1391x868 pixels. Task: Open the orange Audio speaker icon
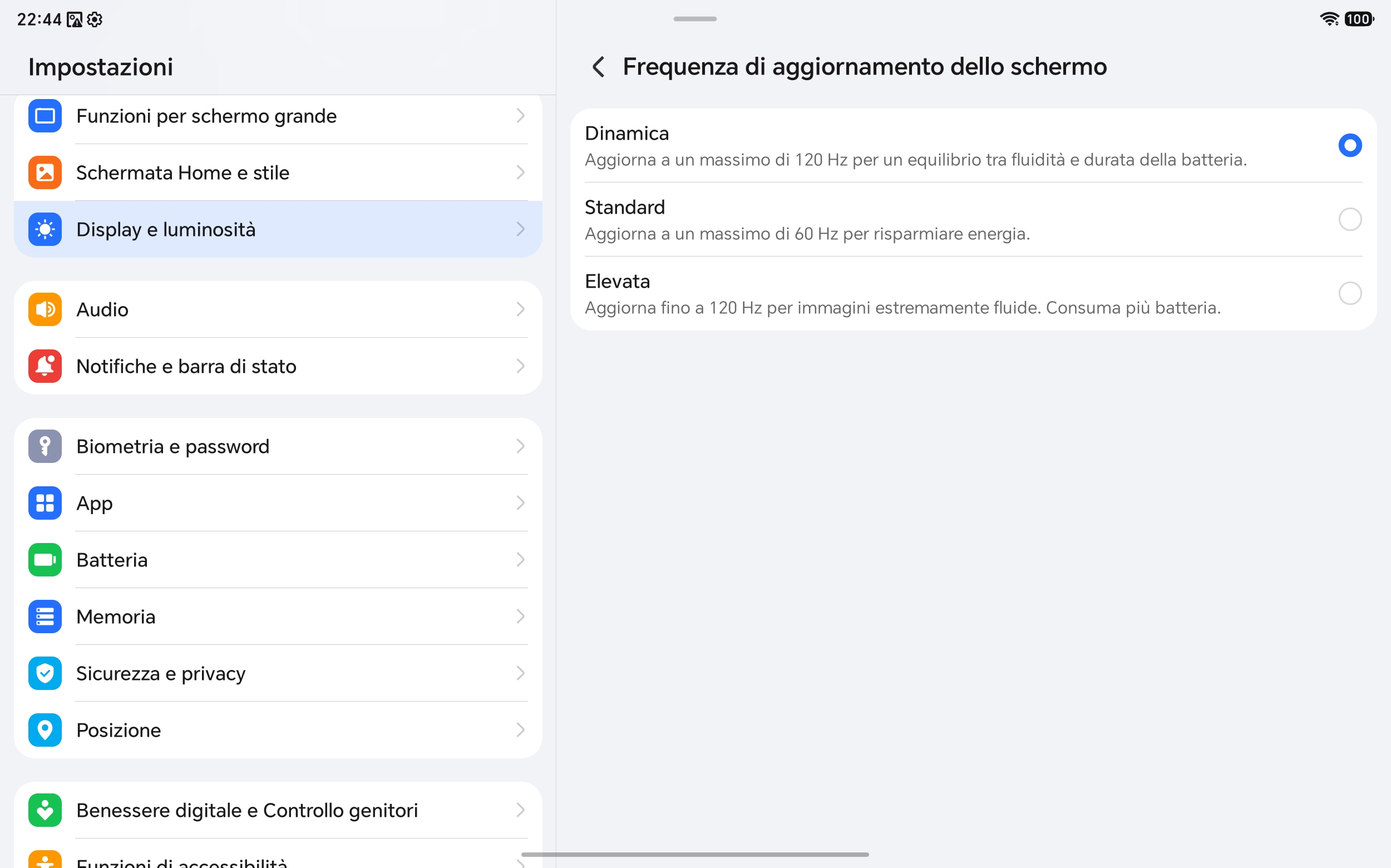(x=45, y=309)
